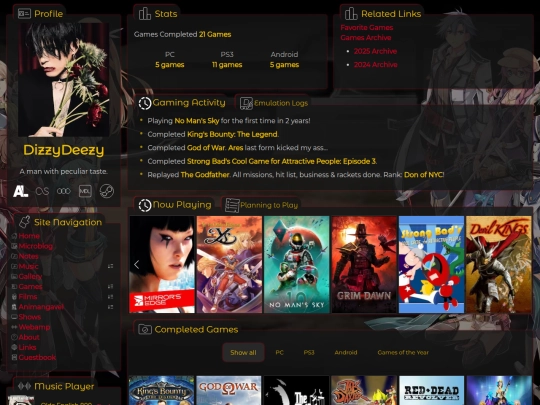Open the Letterboxd three-circles icon
Image resolution: width=540 pixels, height=405 pixels.
tap(64, 191)
